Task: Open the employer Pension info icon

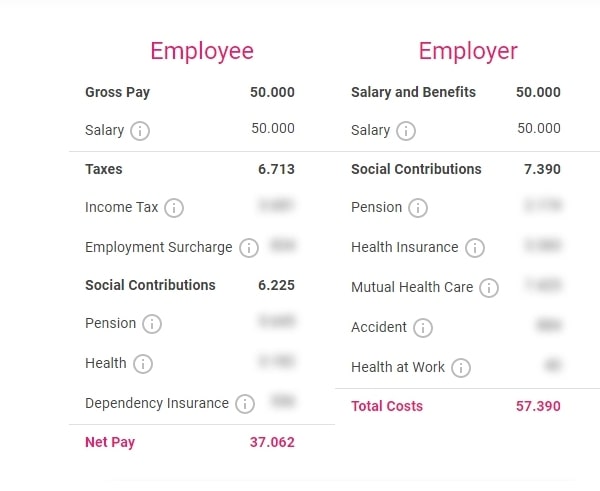Action: pos(418,208)
